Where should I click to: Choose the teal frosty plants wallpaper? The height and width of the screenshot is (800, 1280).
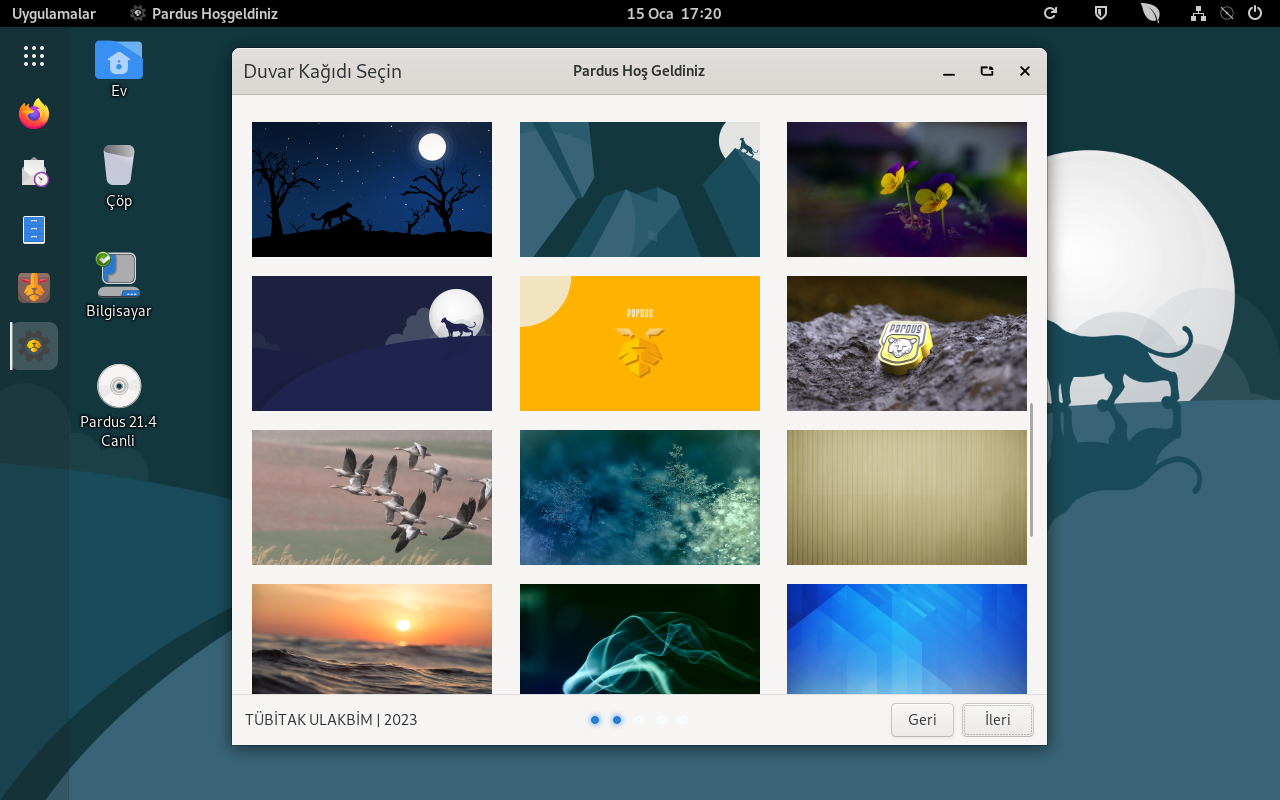click(x=640, y=497)
